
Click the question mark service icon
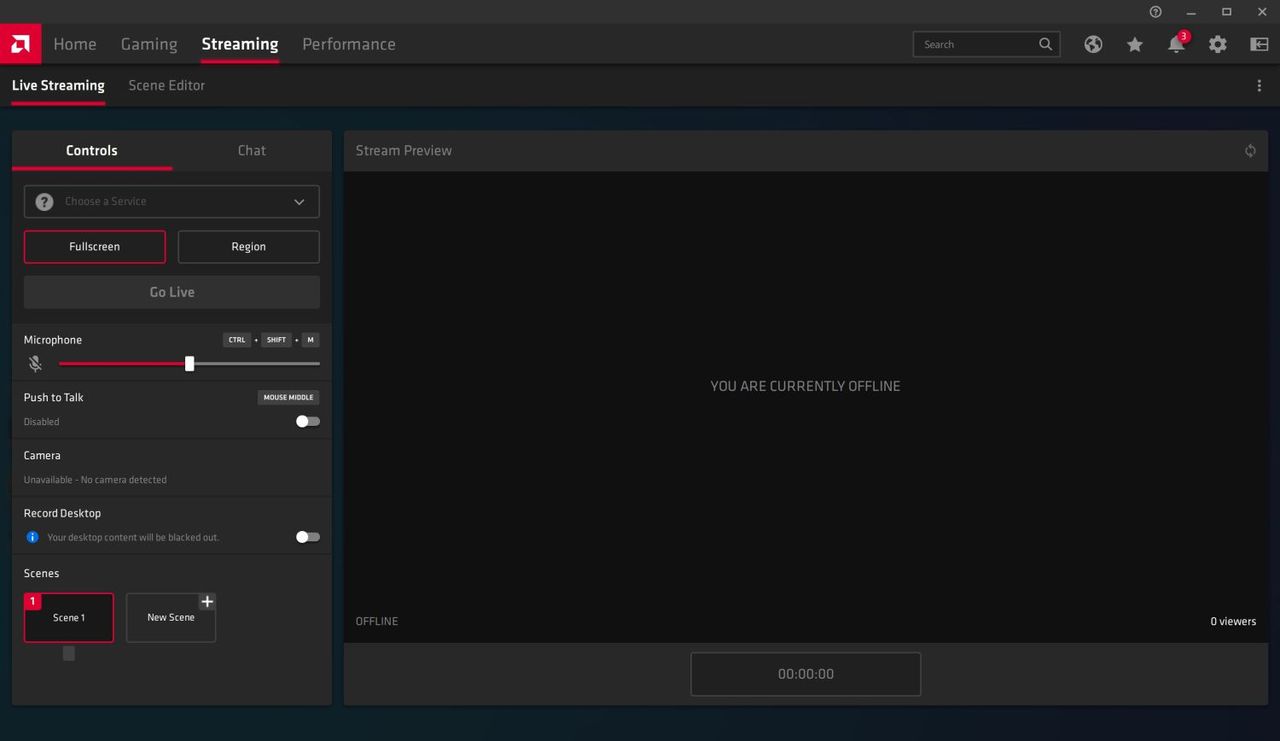tap(44, 202)
